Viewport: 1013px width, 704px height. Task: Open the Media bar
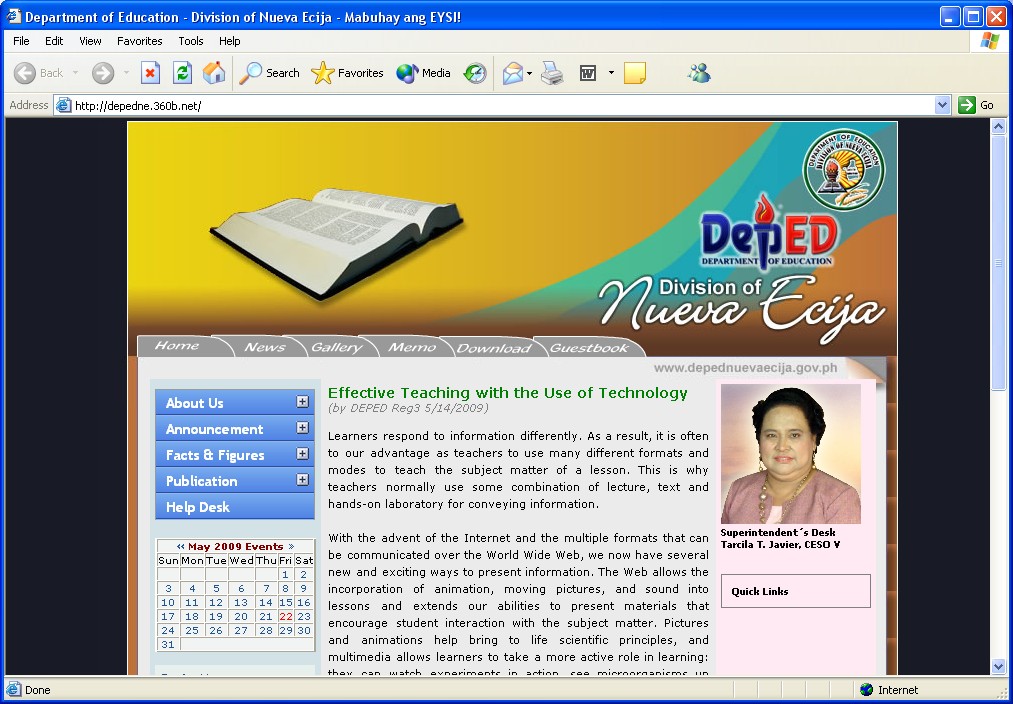[424, 73]
